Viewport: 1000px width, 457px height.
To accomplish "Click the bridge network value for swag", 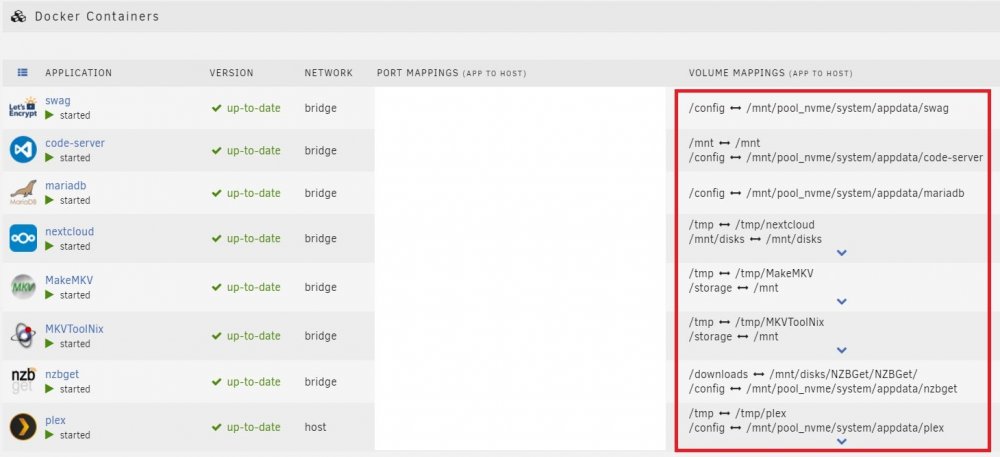I will point(320,108).
